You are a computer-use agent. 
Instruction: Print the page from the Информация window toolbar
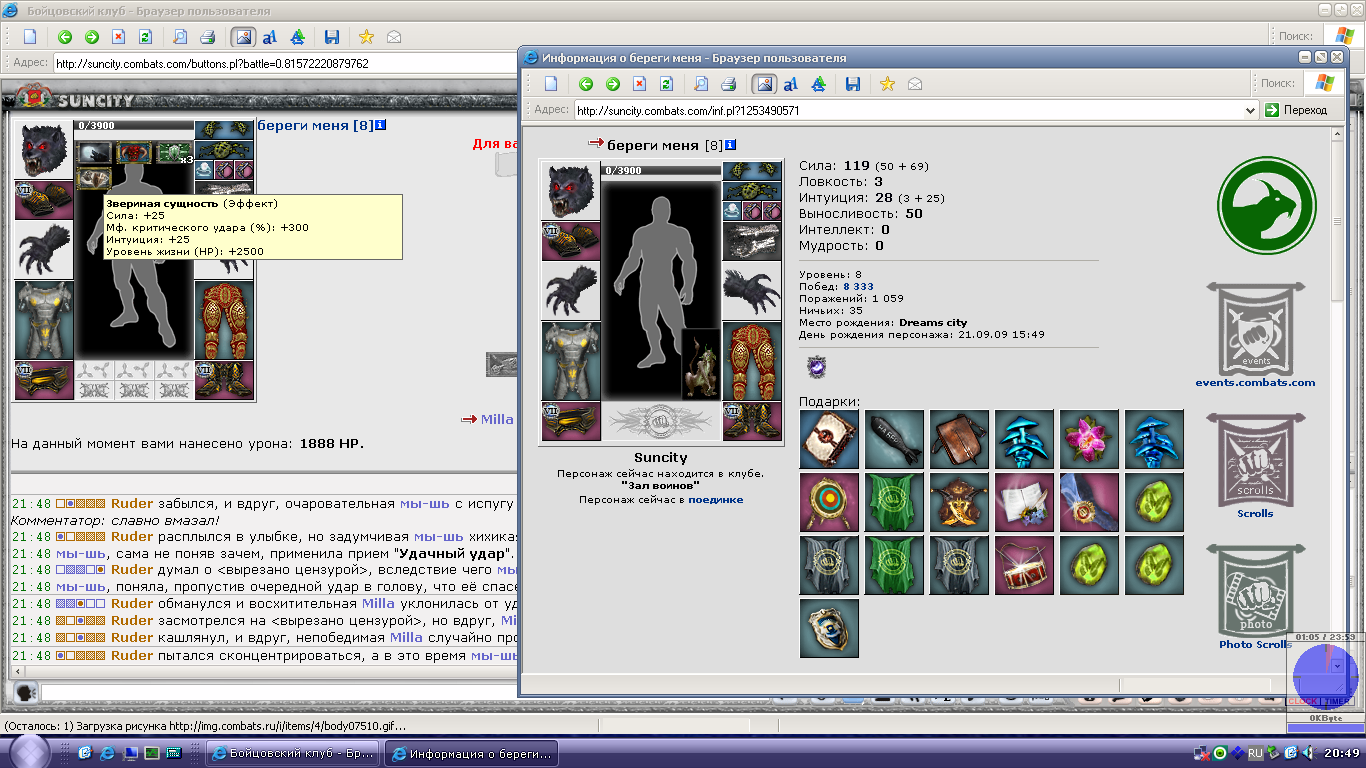click(729, 84)
